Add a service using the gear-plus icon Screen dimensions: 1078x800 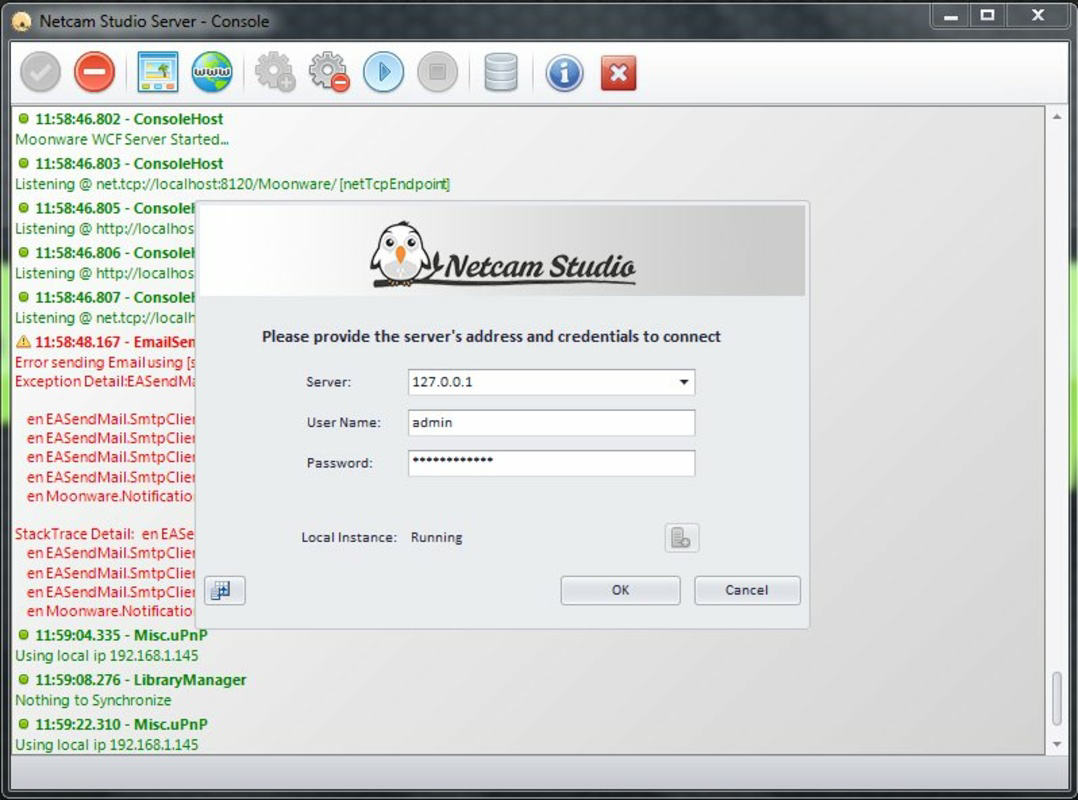click(x=274, y=72)
